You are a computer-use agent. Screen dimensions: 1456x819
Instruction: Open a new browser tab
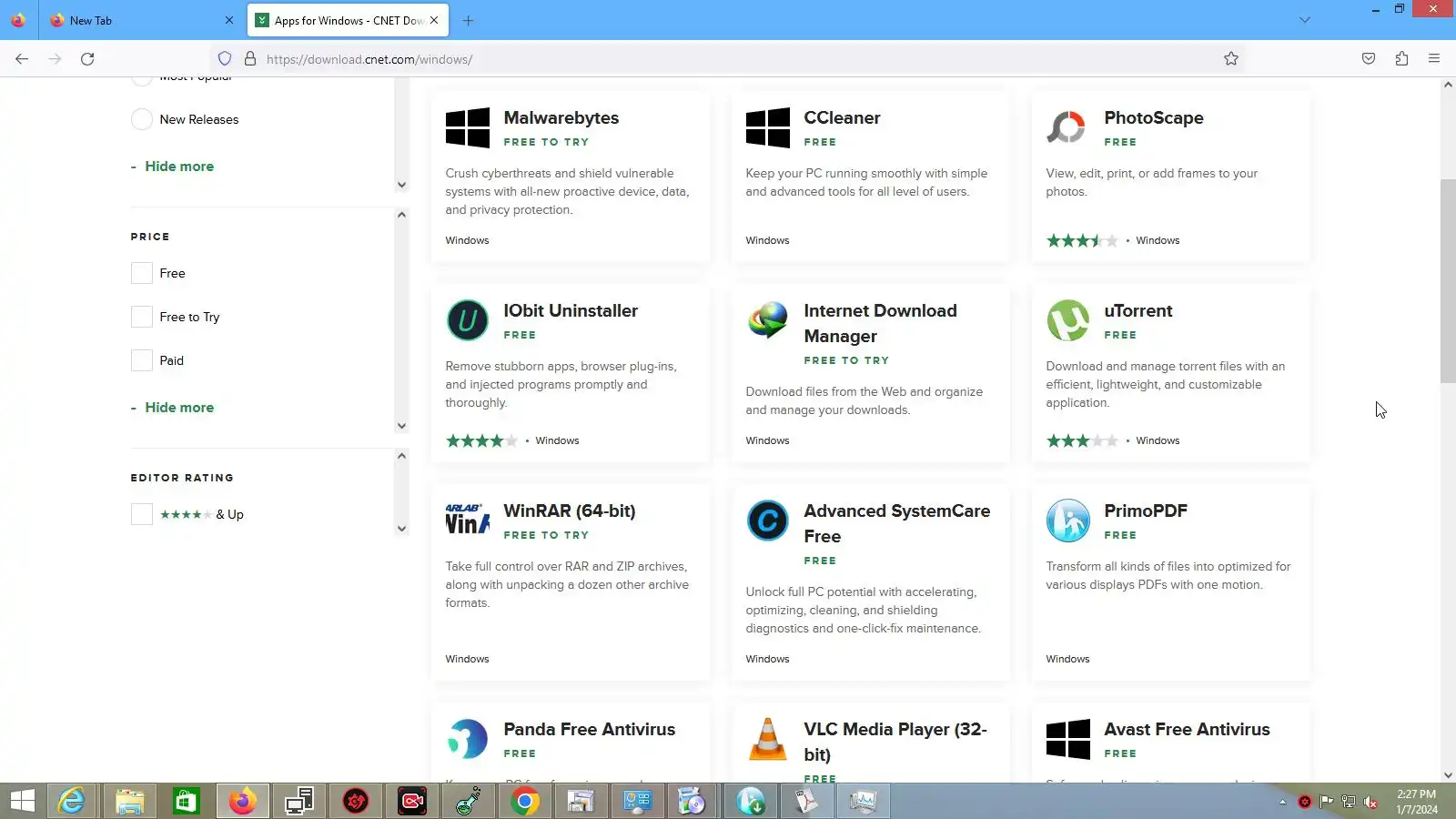coord(468,20)
